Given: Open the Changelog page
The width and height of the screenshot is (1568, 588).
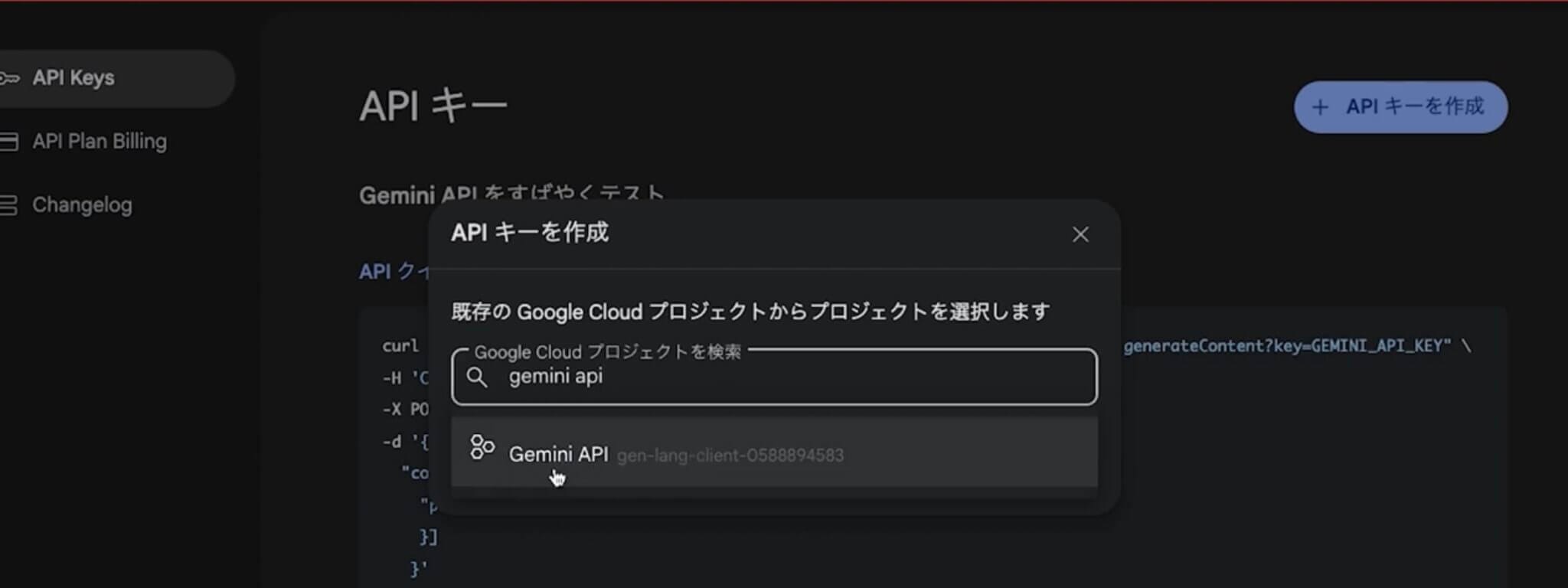Looking at the screenshot, I should tap(82, 205).
